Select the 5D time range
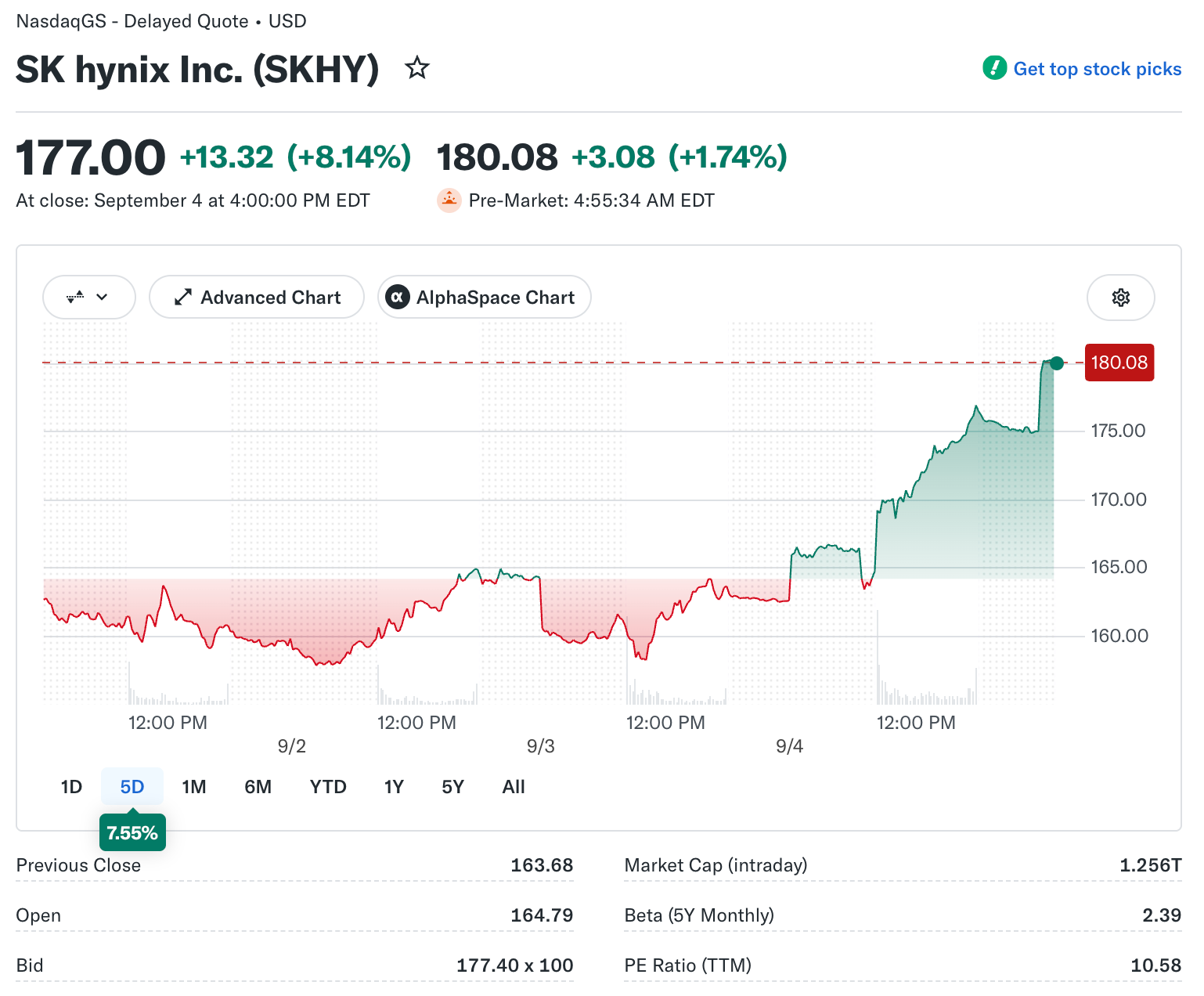Screen dimensions: 1204x996 (x=132, y=787)
